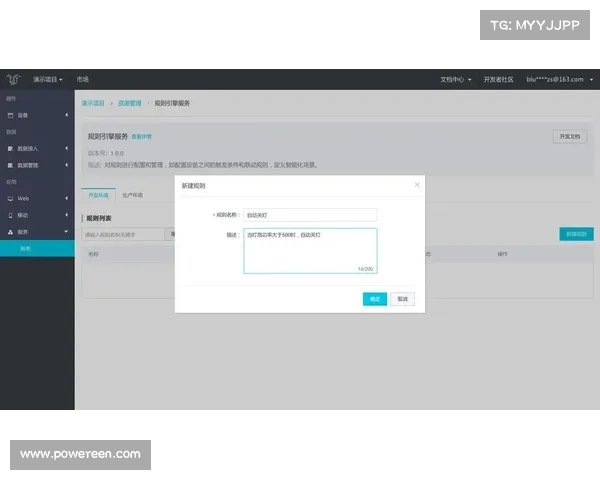Click the platform logo in the top bar
Screen dimensions: 600x480
[13, 79]
